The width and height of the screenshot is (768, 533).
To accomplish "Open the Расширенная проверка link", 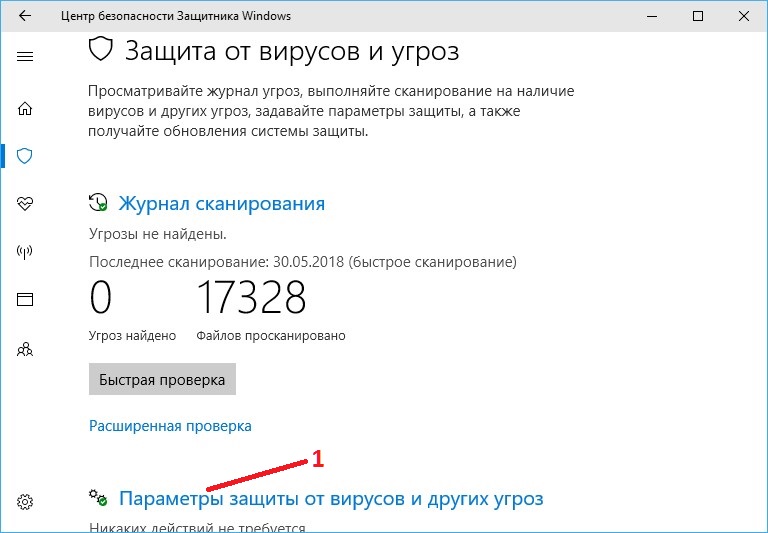I will click(x=170, y=426).
